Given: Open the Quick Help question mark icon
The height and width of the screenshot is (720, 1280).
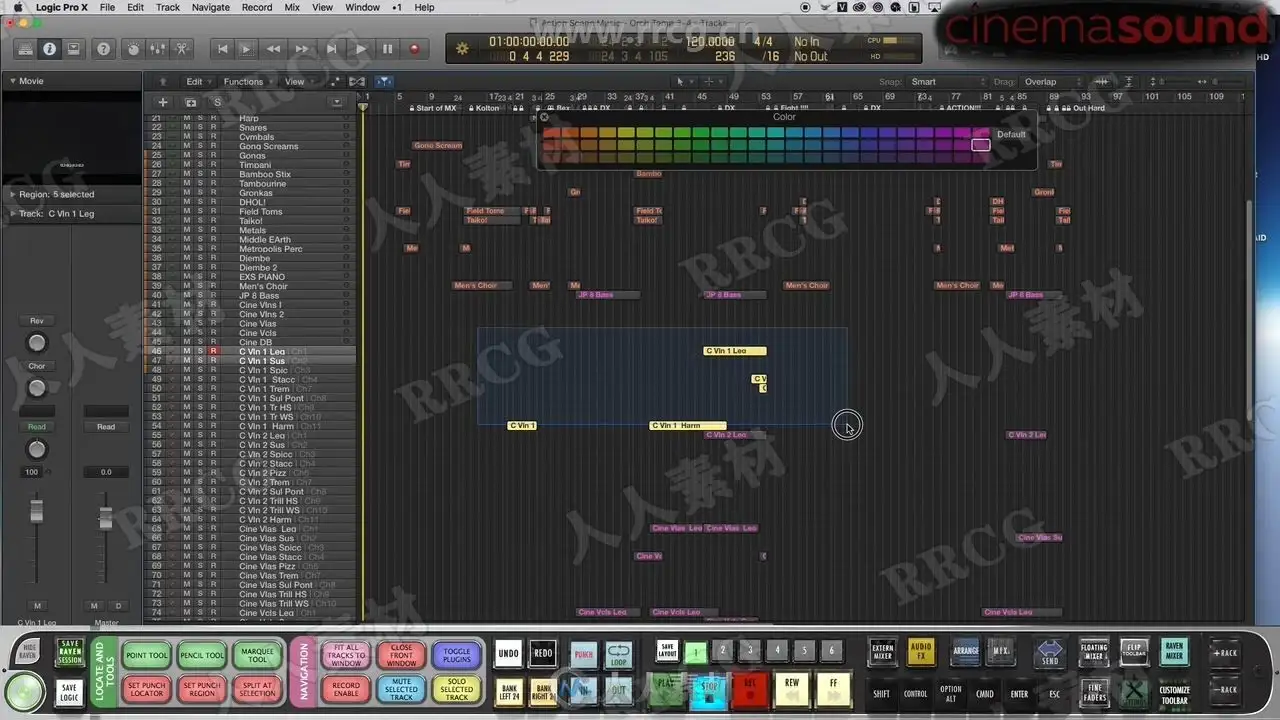Looking at the screenshot, I should (x=103, y=49).
